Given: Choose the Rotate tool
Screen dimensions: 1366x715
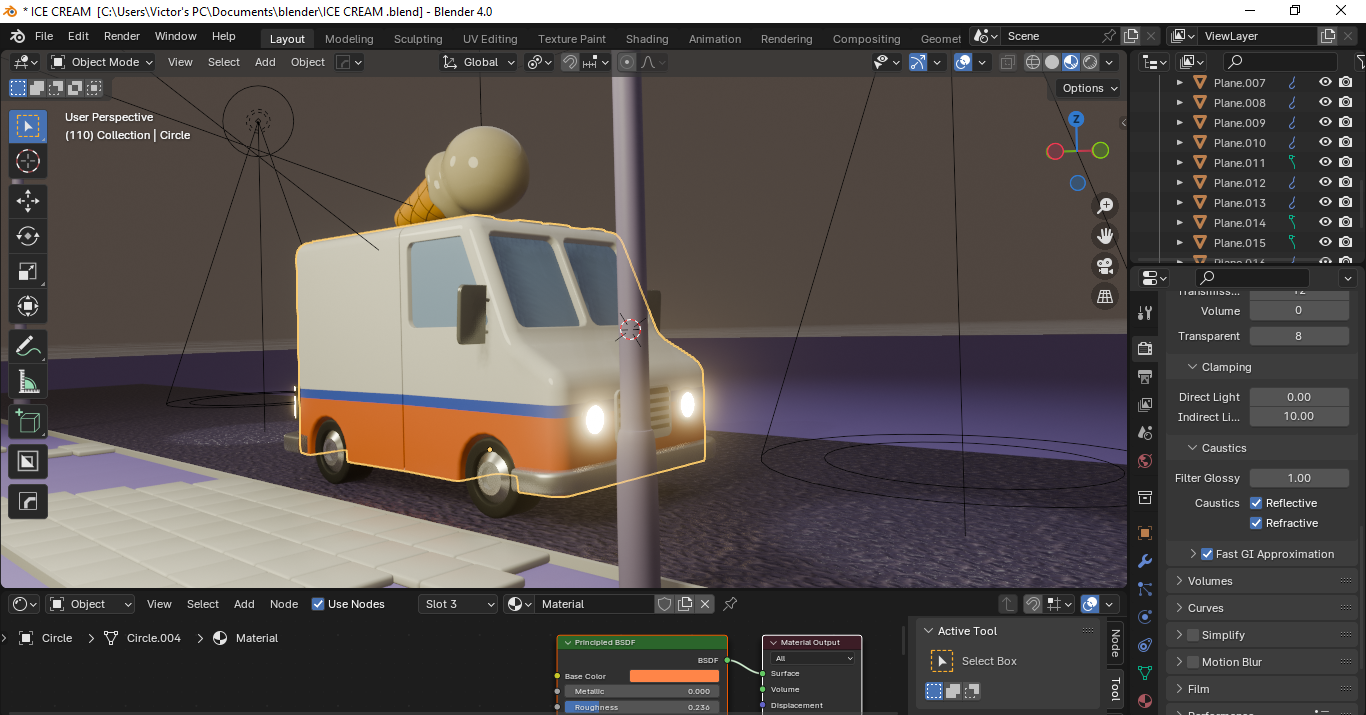Looking at the screenshot, I should tap(28, 236).
